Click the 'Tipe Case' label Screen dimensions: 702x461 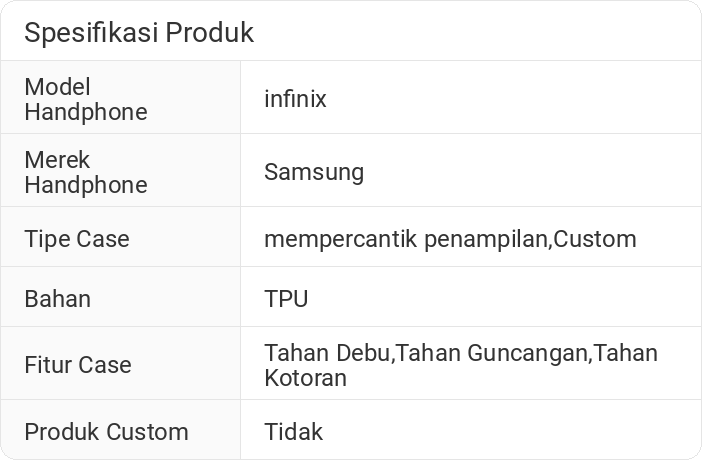tap(77, 239)
